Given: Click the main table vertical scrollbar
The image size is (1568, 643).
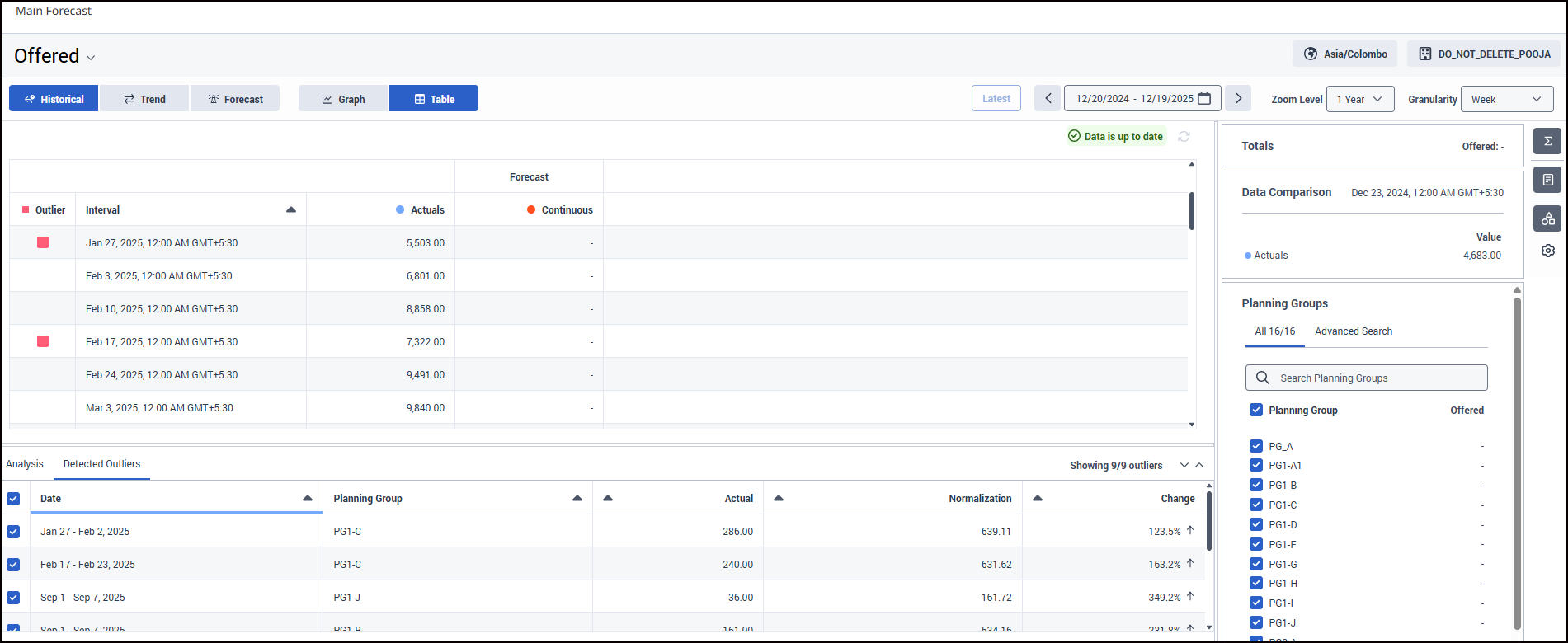Looking at the screenshot, I should pos(1192,211).
